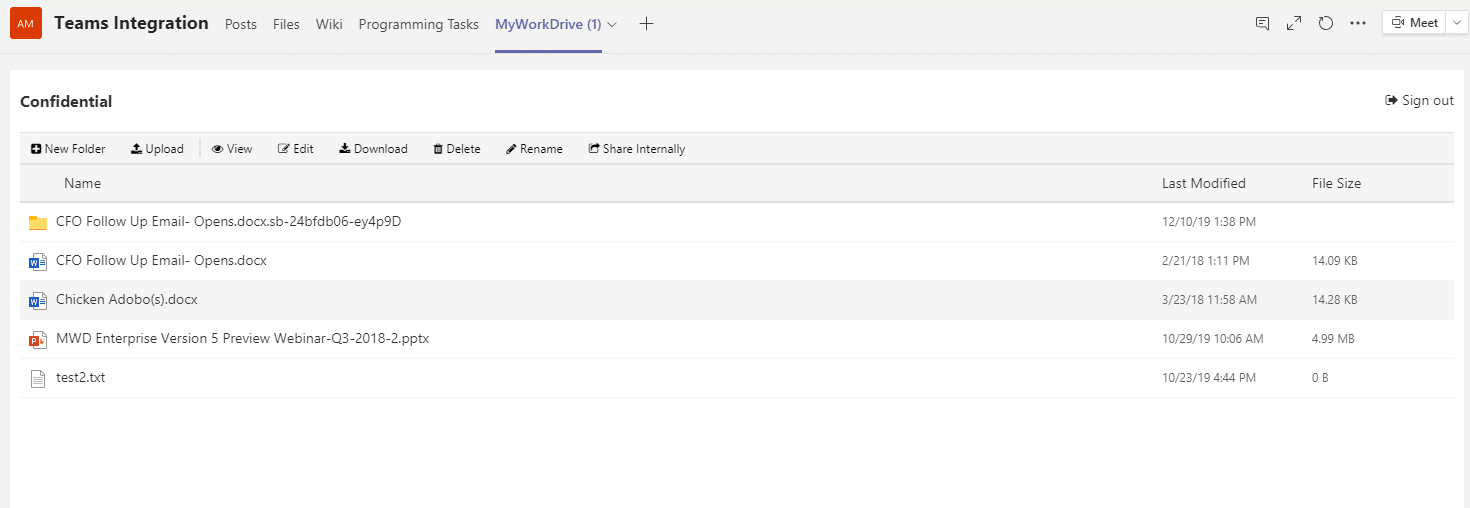Open the conversation chat icon
Image resolution: width=1470 pixels, height=508 pixels.
click(1262, 23)
